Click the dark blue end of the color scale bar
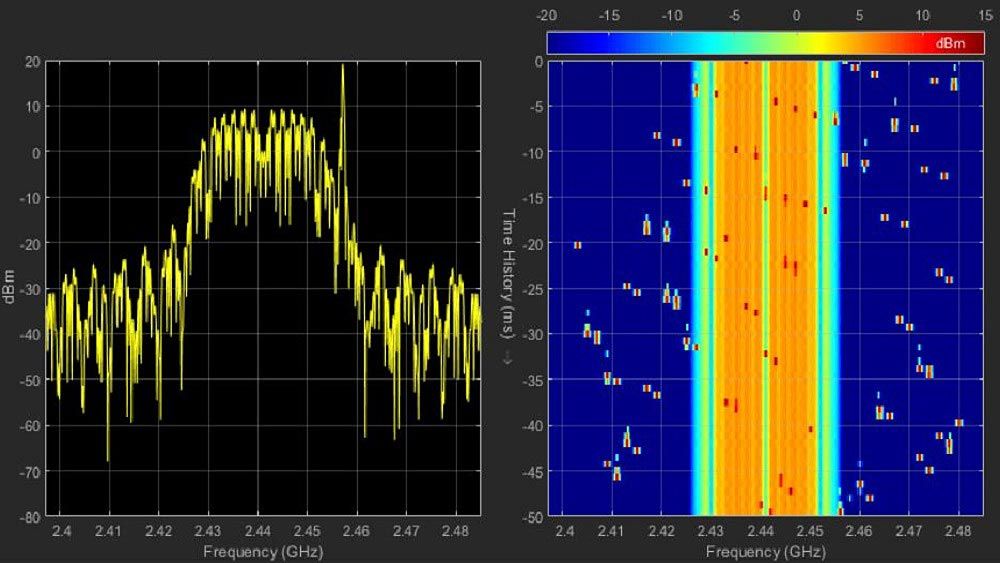This screenshot has width=1000, height=563. click(x=565, y=43)
